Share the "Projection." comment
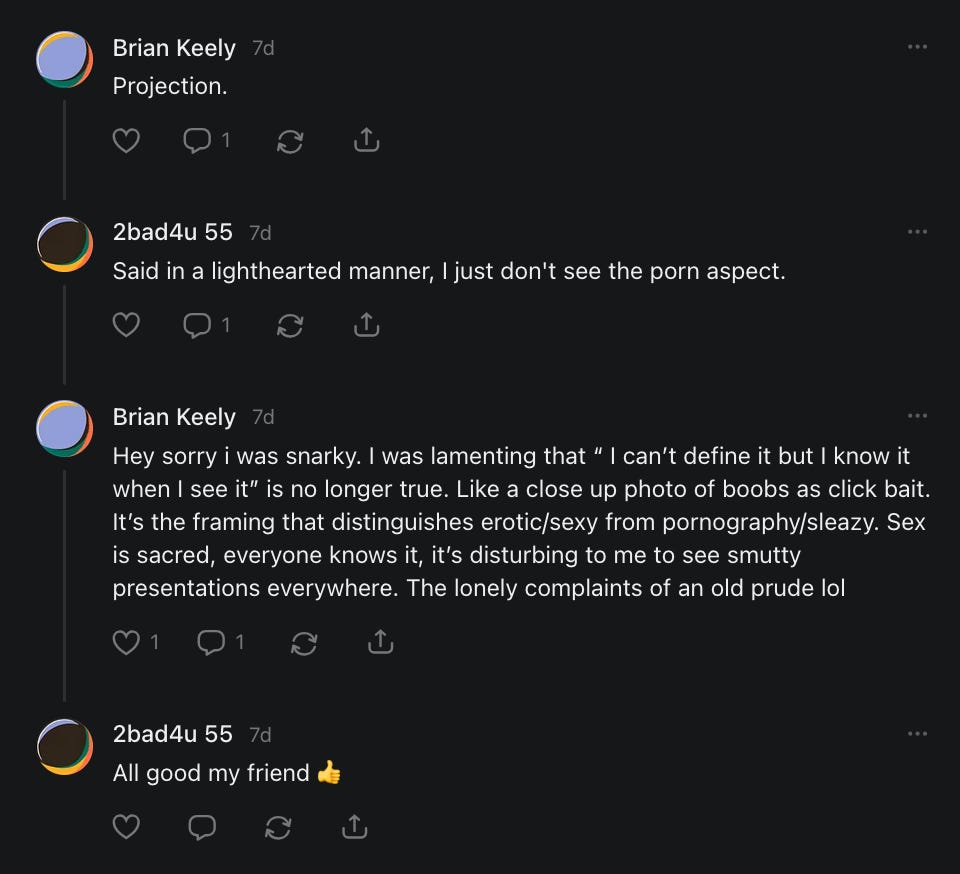The image size is (960, 874). [367, 141]
